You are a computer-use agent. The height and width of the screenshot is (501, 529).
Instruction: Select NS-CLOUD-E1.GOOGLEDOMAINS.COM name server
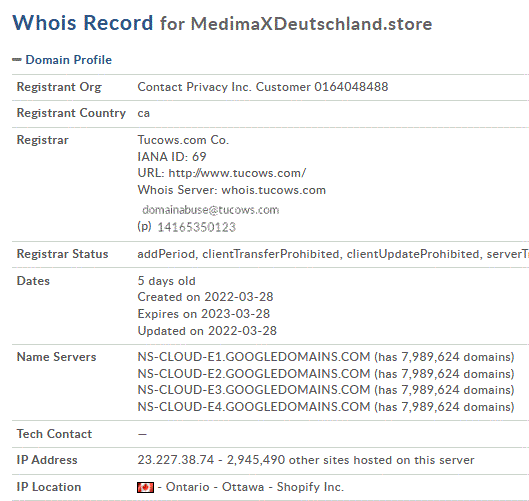click(254, 357)
